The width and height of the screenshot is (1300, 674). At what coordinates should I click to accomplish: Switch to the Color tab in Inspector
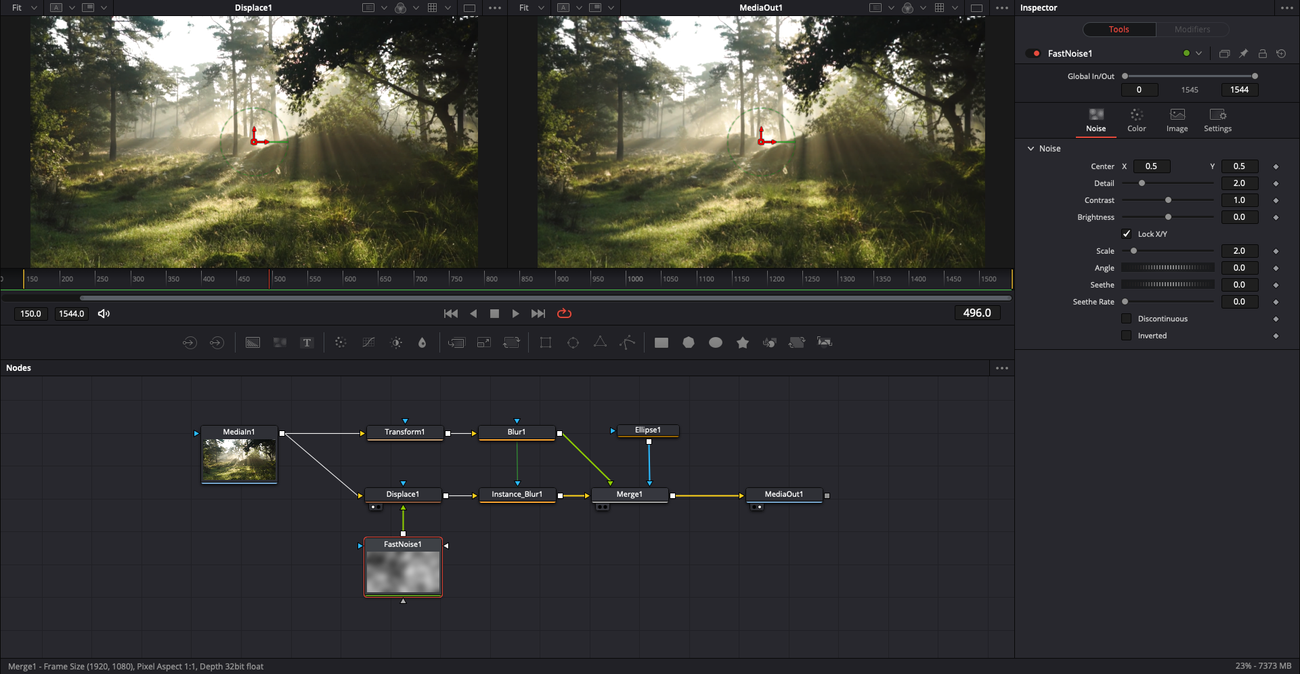[x=1136, y=120]
